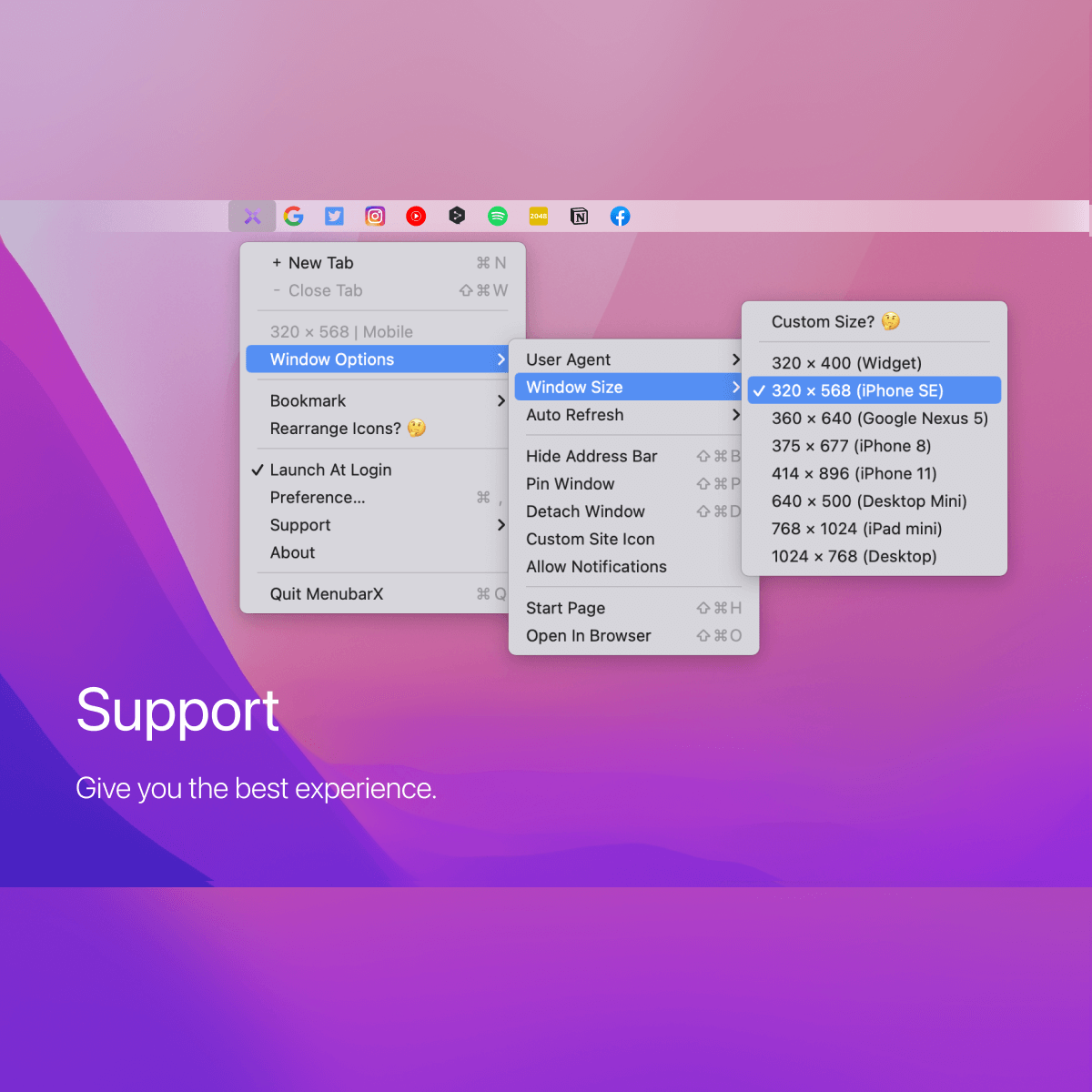Select 640 × 500 (Desktop Mini) size
This screenshot has height=1092, width=1092.
pos(875,501)
